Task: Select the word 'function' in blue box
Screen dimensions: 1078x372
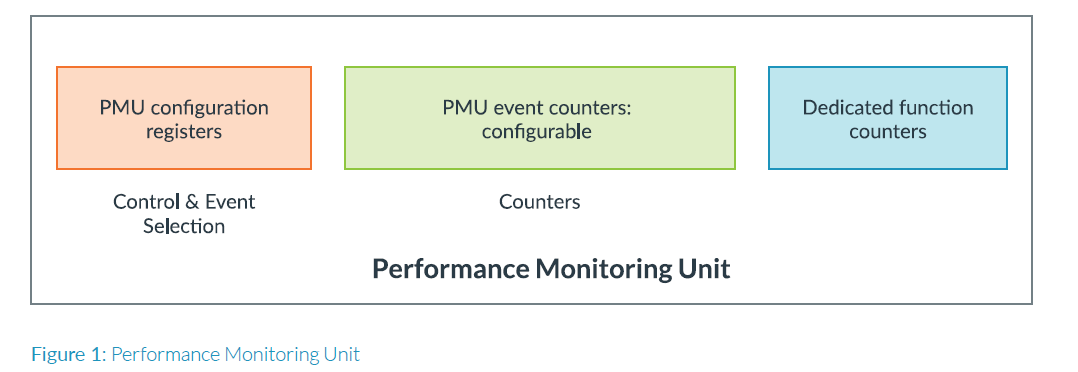Action: 936,108
